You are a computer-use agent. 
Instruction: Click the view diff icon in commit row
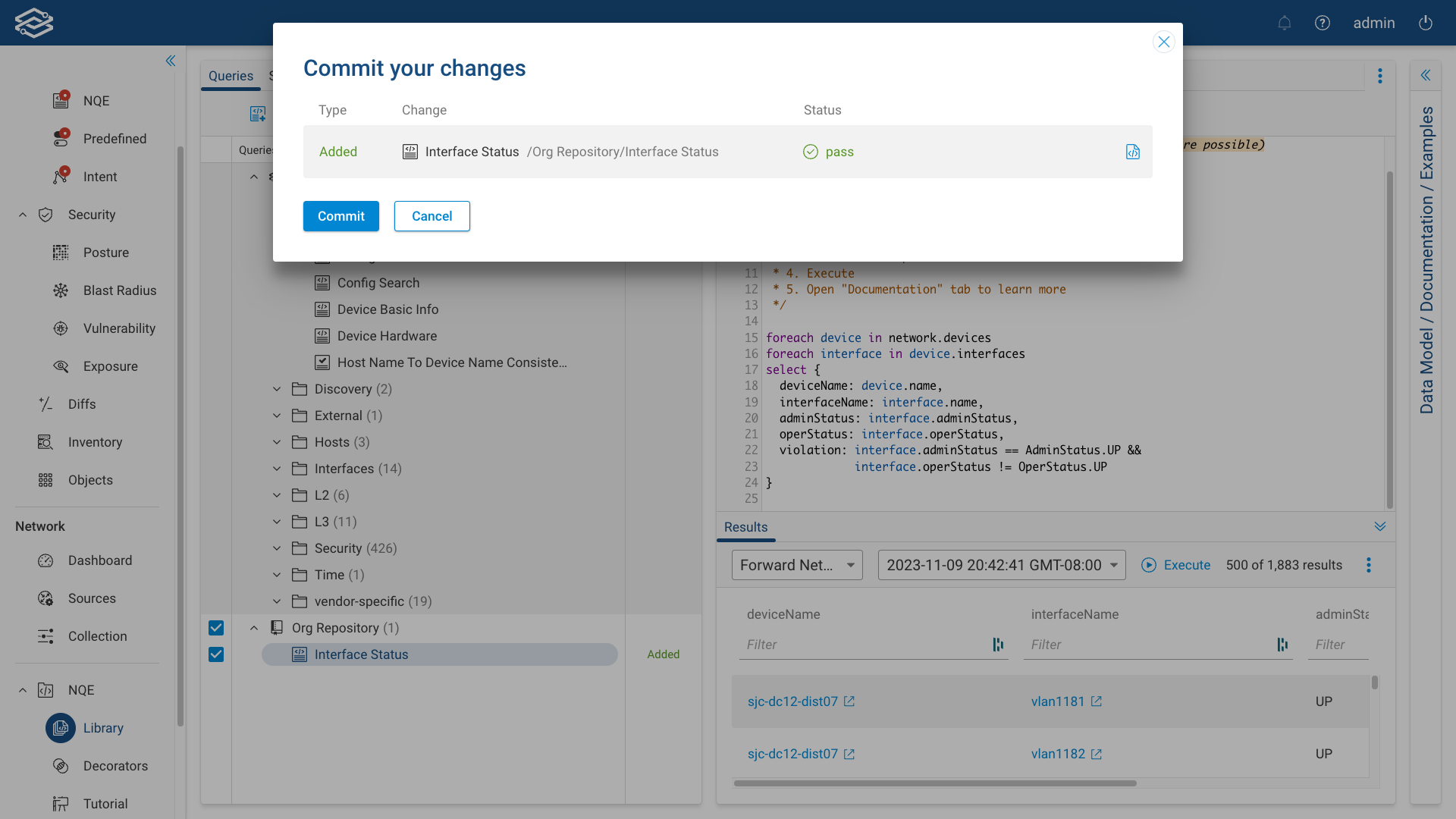click(1132, 152)
